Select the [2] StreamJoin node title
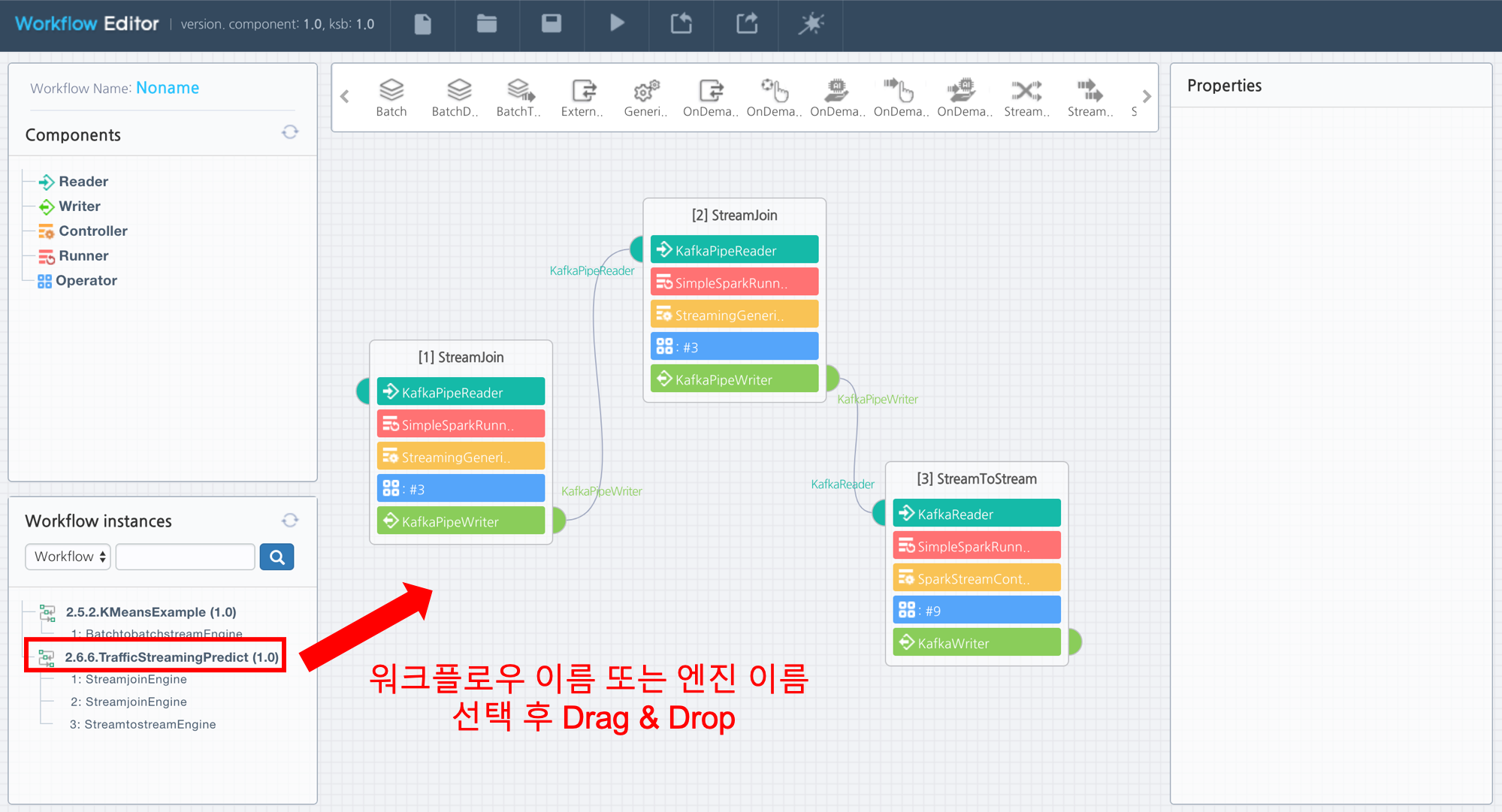This screenshot has height=812, width=1502. [734, 215]
